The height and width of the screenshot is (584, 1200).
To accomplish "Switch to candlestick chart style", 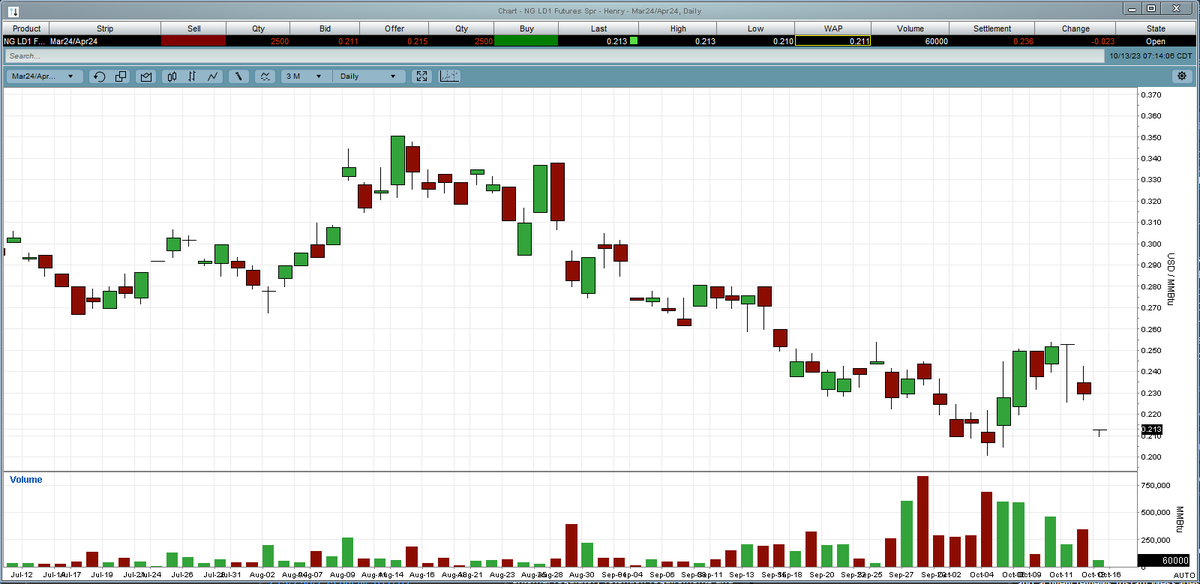I will 172,76.
